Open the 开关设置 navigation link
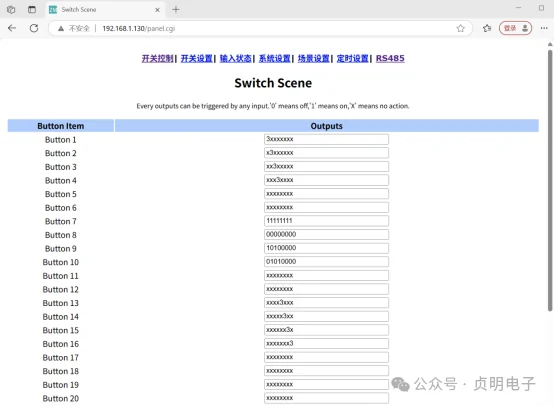554x406 pixels. click(x=196, y=58)
